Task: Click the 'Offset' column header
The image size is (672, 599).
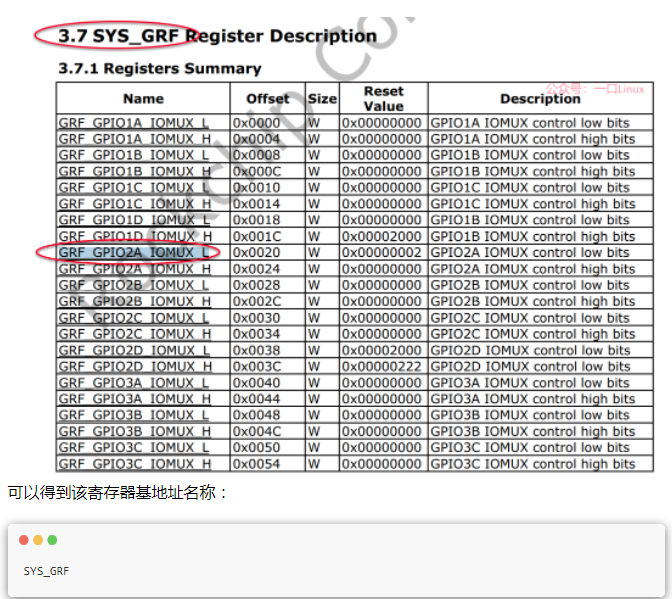Action: tap(267, 99)
